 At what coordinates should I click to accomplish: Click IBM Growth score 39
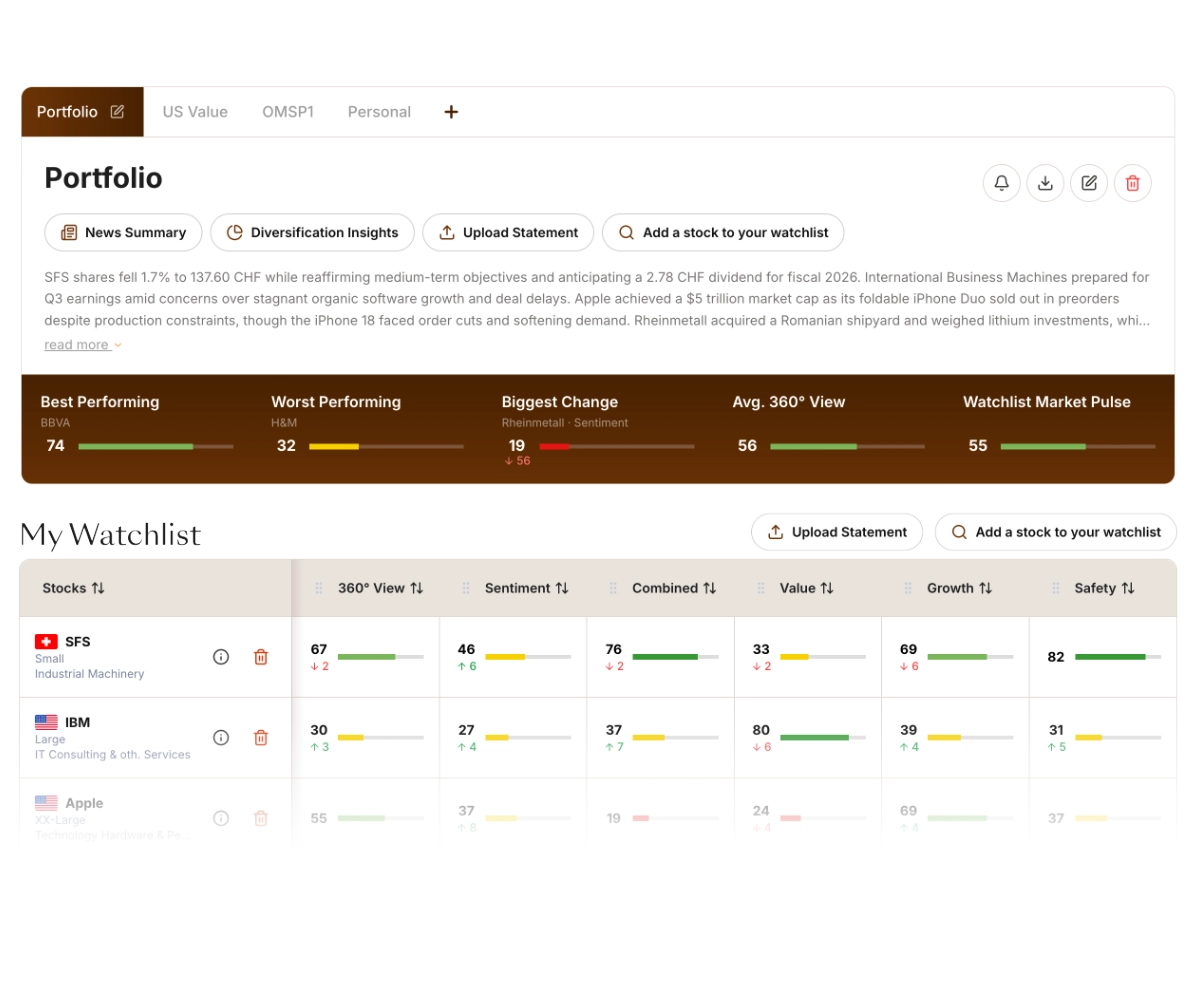click(908, 730)
